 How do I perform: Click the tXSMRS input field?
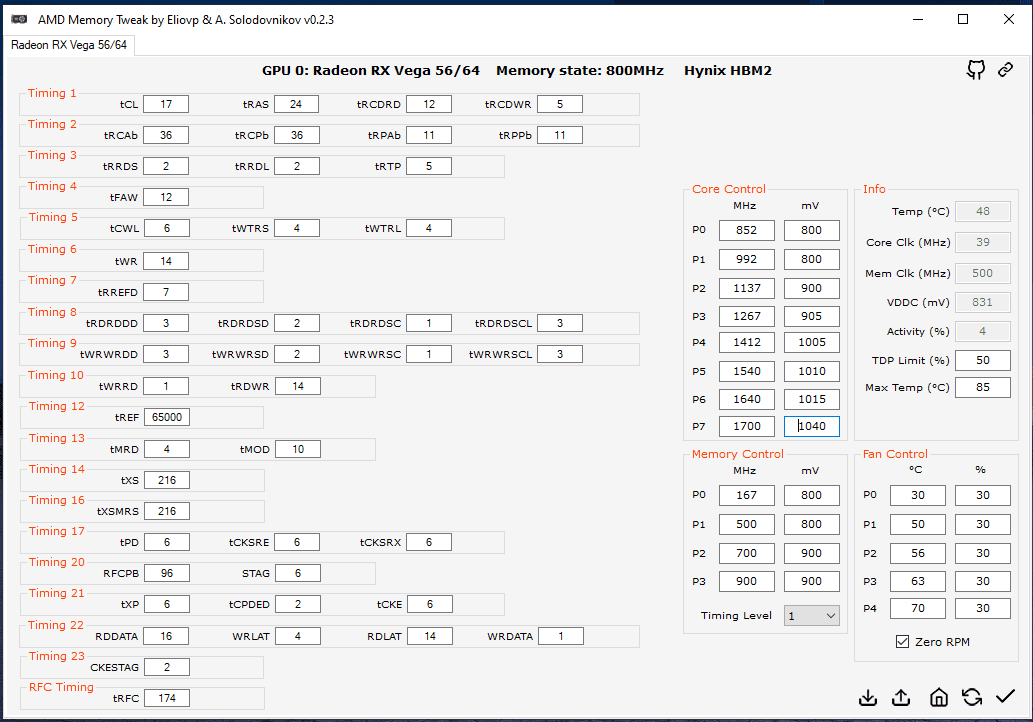tap(167, 511)
